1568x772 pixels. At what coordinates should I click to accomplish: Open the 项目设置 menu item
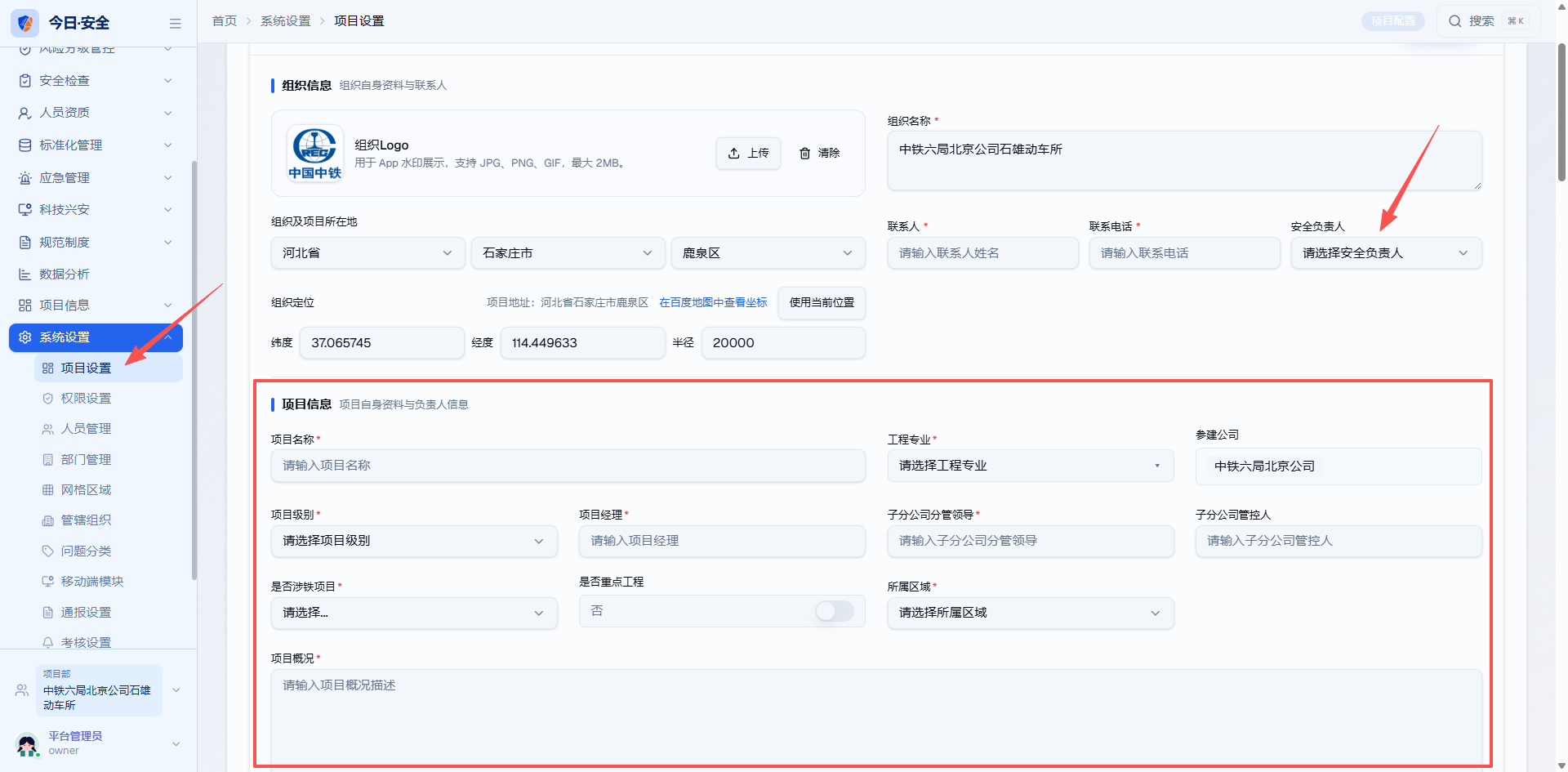tap(109, 368)
